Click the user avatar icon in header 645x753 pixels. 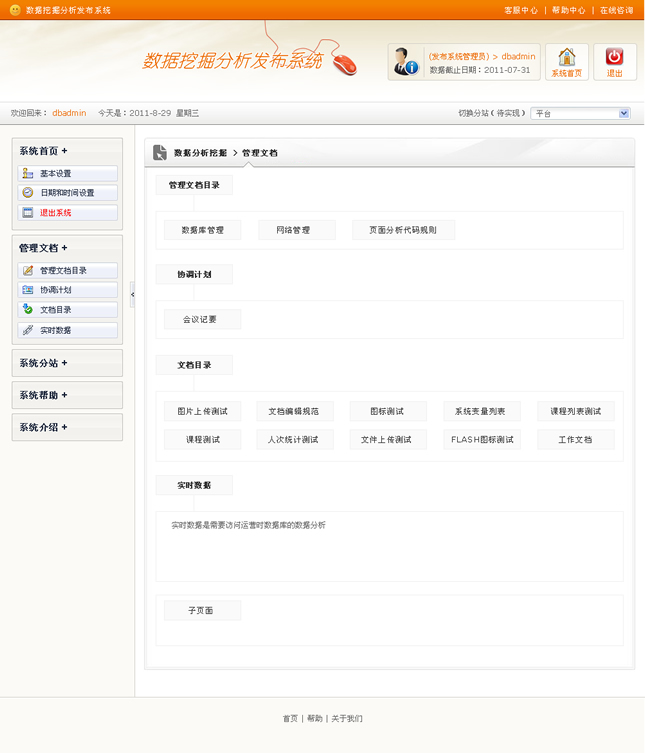(405, 62)
